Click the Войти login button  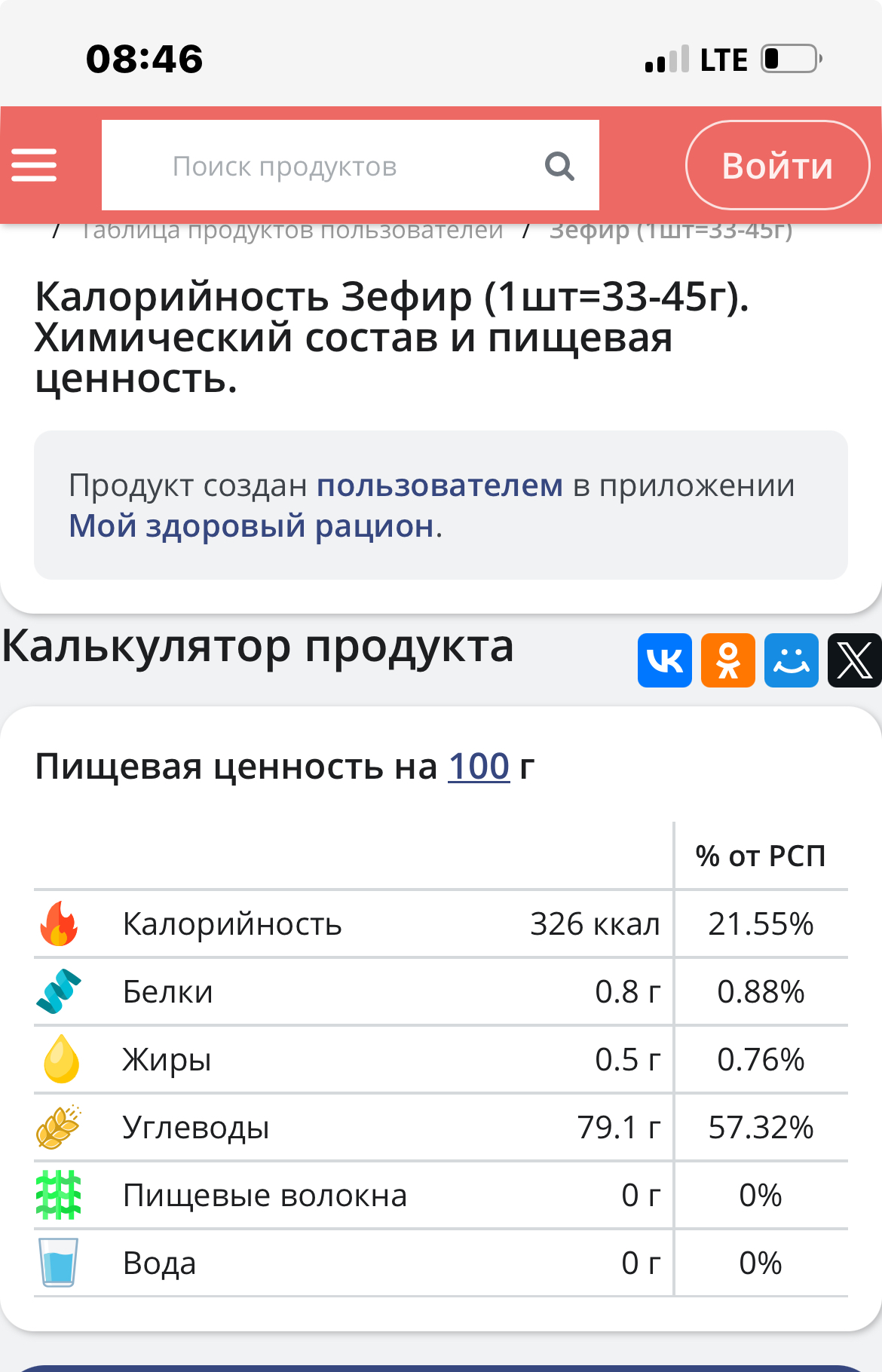[778, 165]
